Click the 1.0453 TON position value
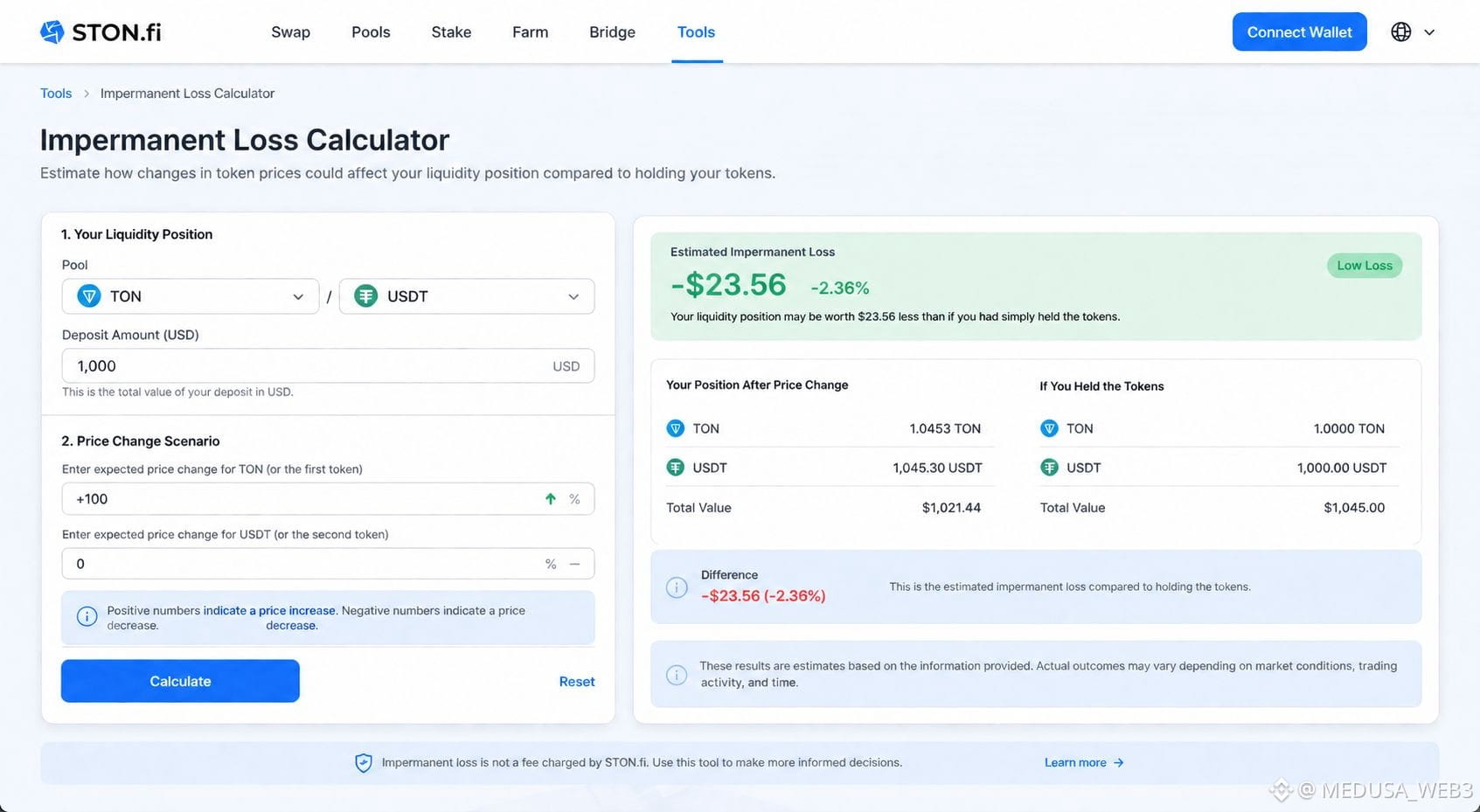Screen dimensions: 1480x812 point(945,428)
